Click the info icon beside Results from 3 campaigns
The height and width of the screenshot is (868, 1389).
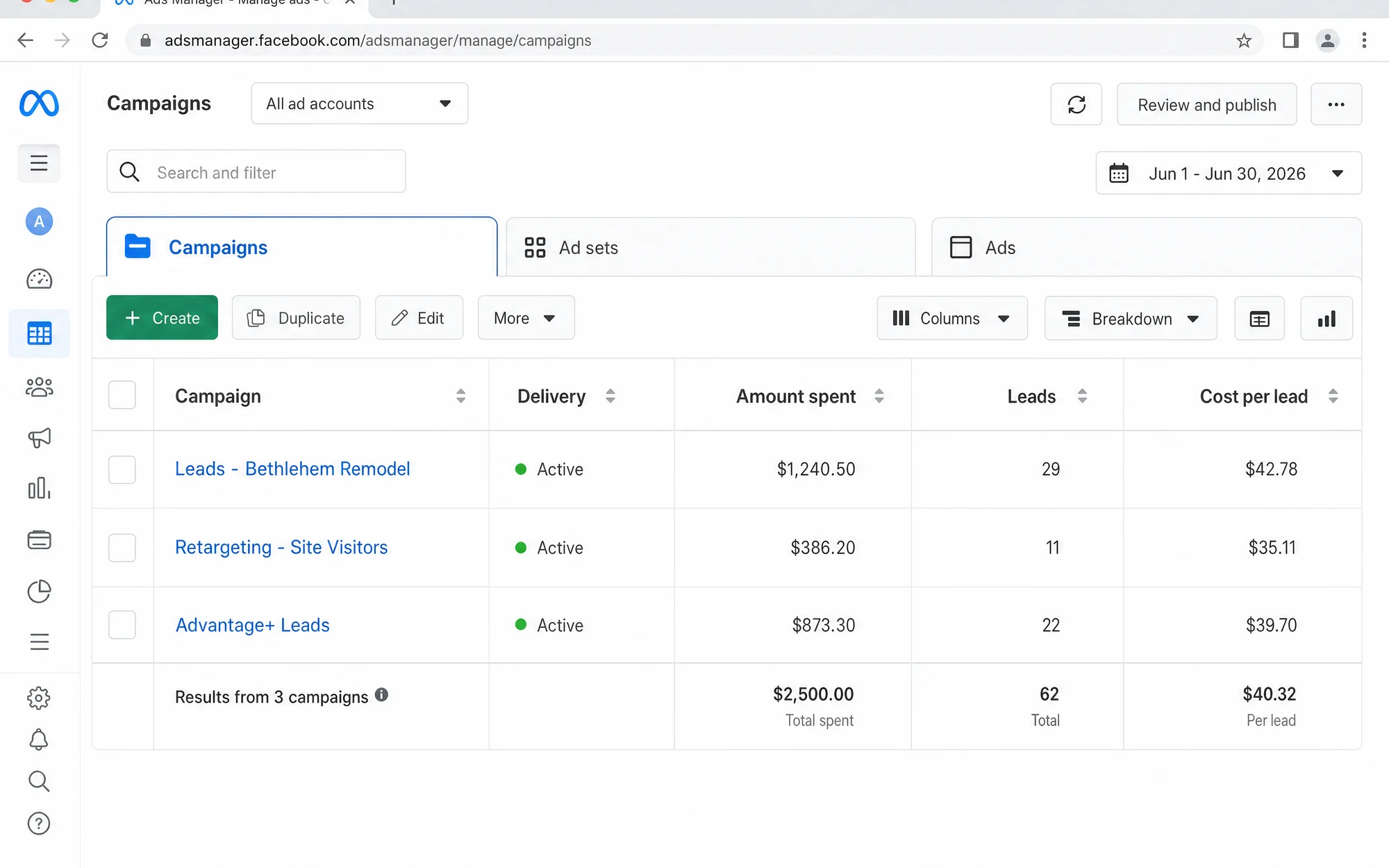(381, 694)
